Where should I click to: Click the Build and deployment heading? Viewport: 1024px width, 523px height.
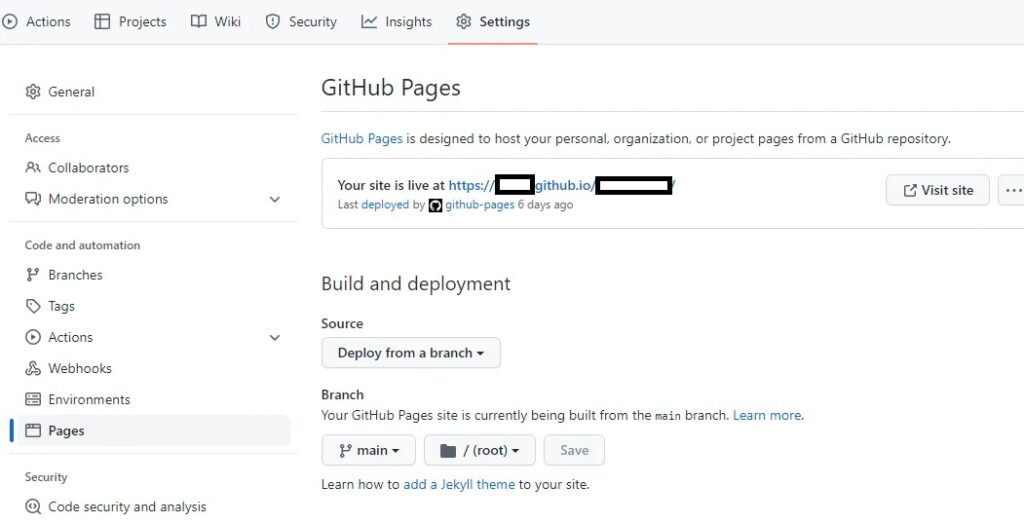click(x=416, y=283)
